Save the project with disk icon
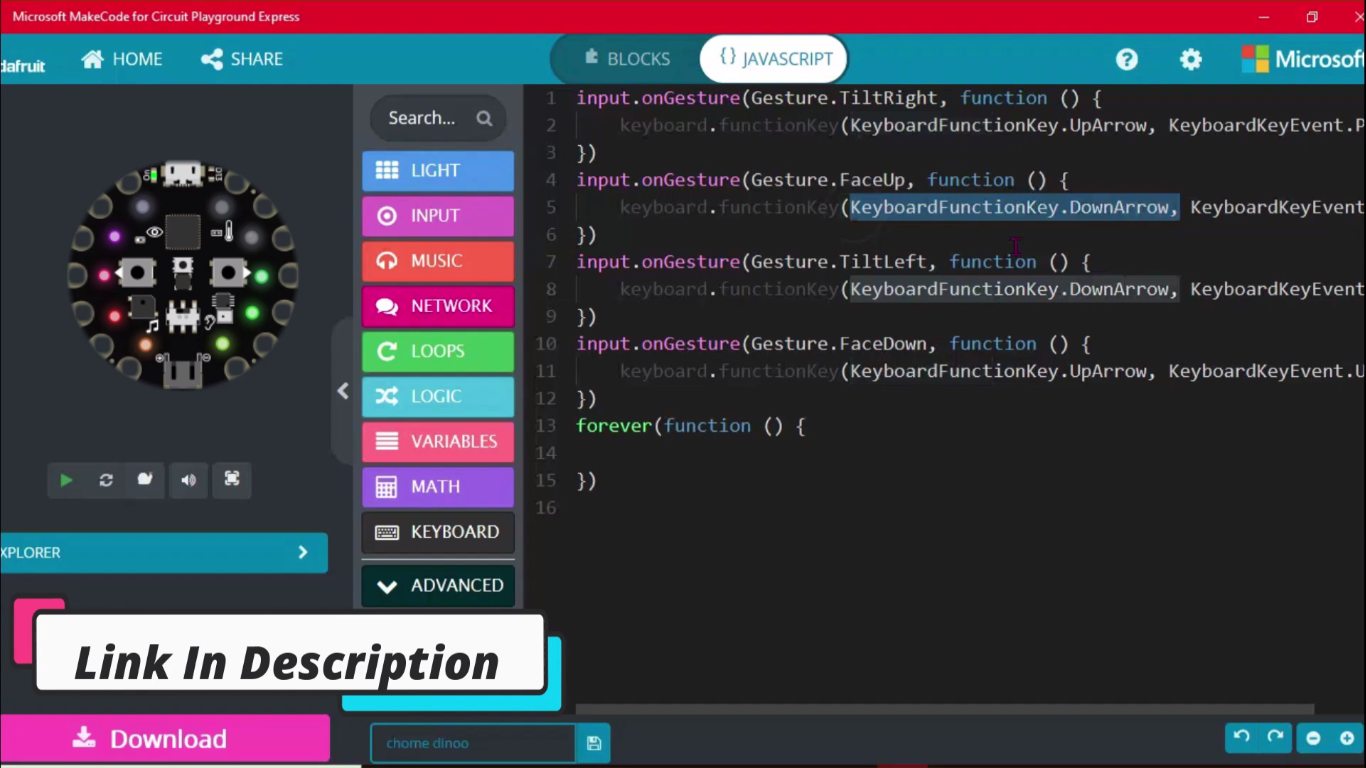The width and height of the screenshot is (1366, 768). (594, 743)
